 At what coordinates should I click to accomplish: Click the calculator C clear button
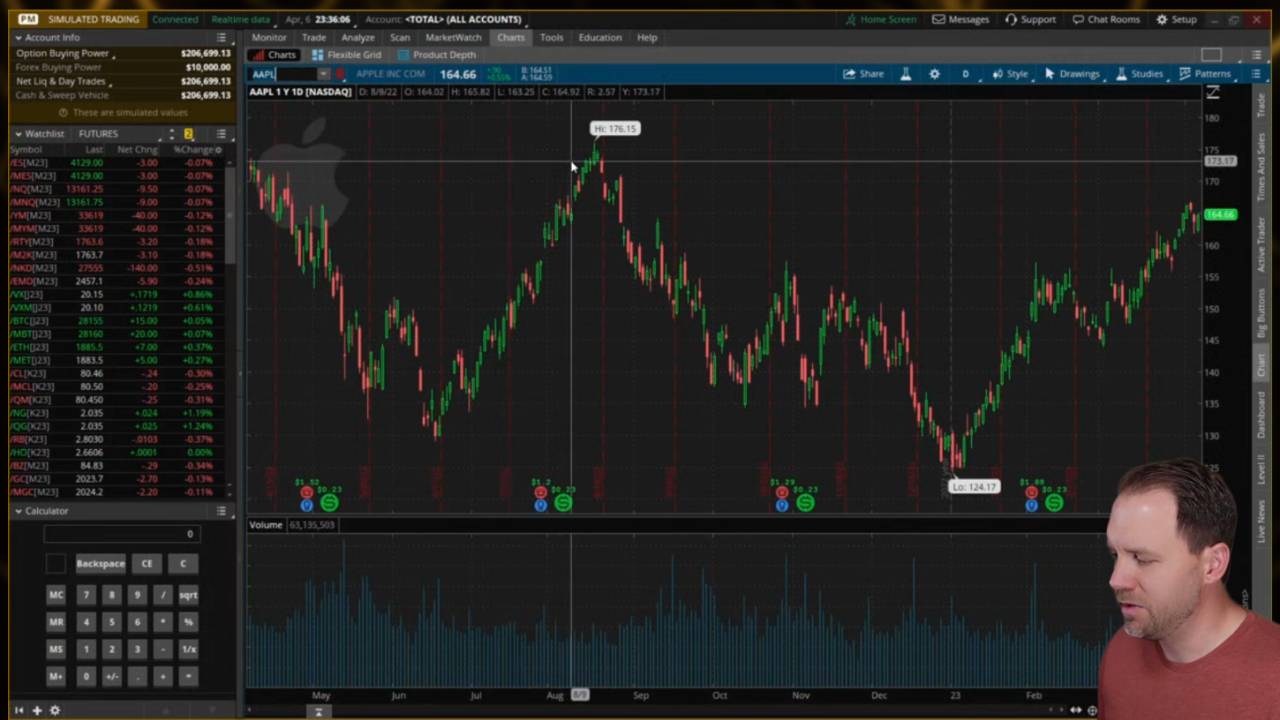tap(183, 564)
